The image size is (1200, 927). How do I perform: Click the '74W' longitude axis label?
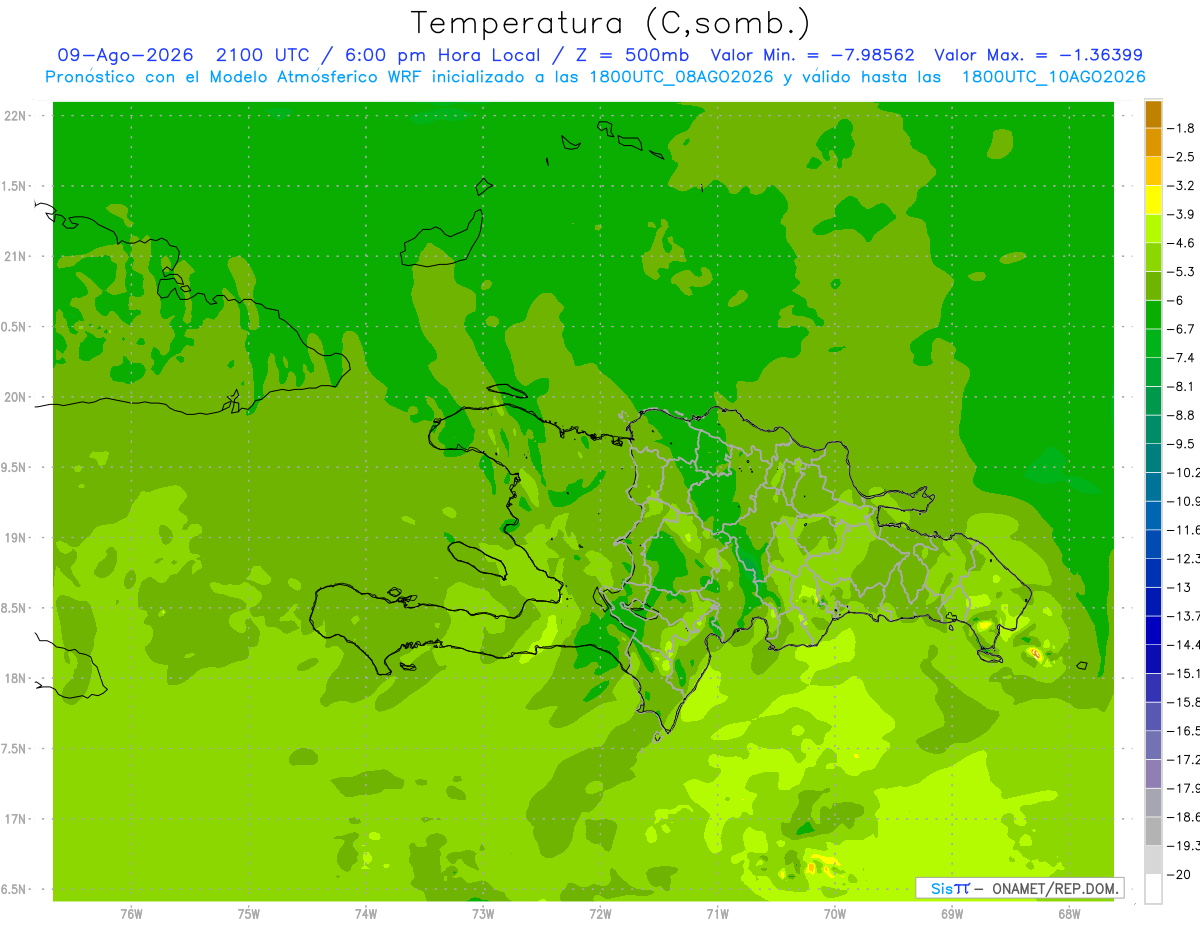tap(365, 914)
